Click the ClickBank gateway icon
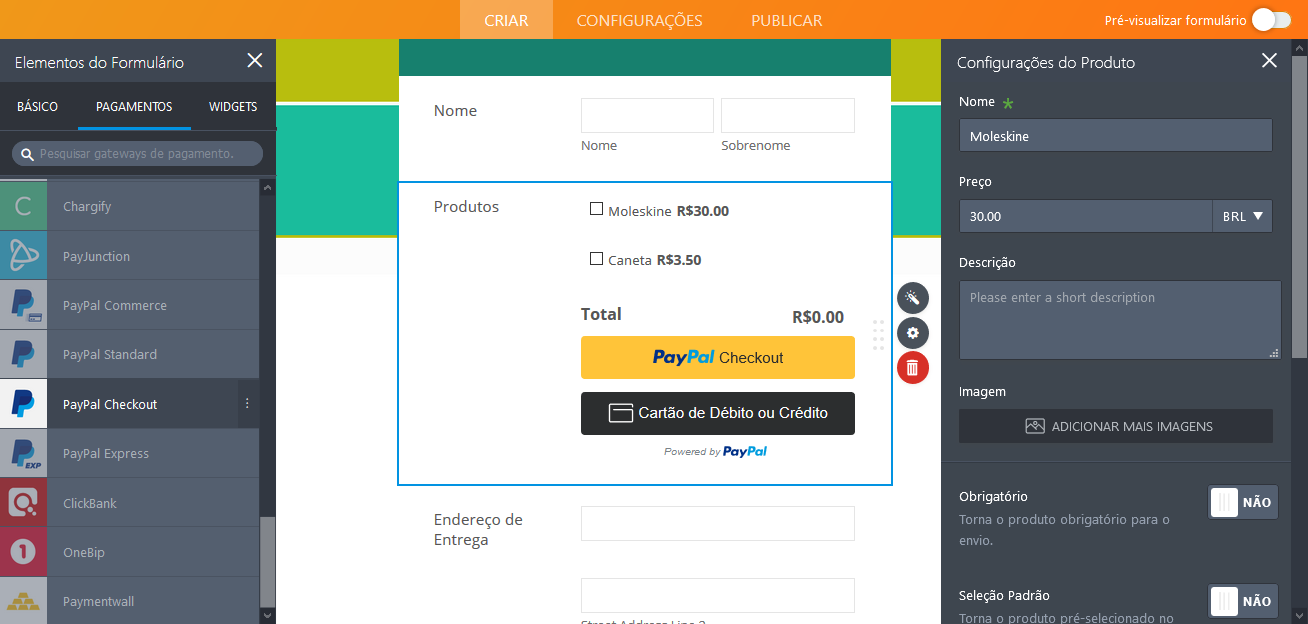The image size is (1308, 624). click(23, 503)
